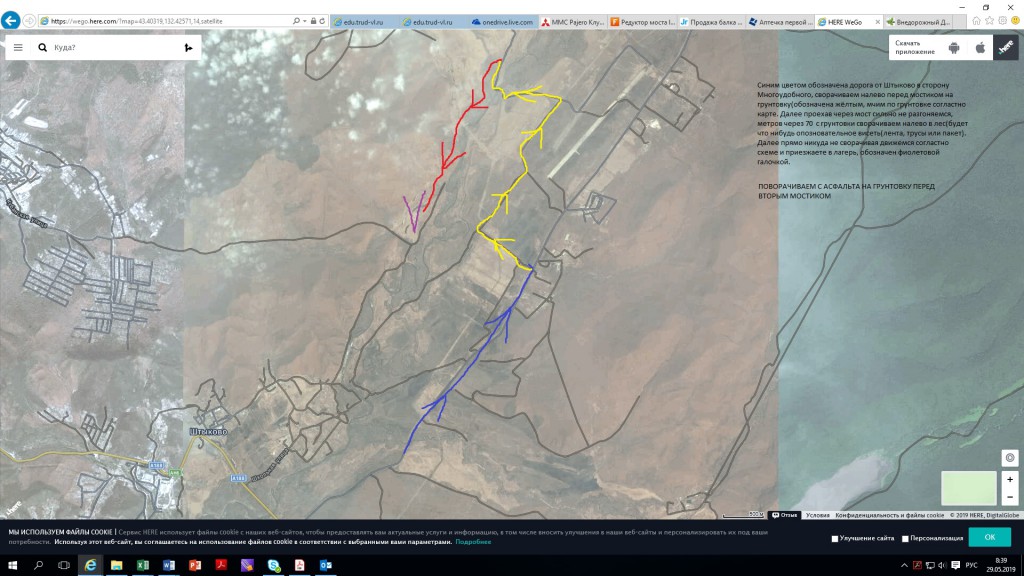This screenshot has height=576, width=1024.
Task: Zoom out the map with minus button
Action: (1010, 497)
